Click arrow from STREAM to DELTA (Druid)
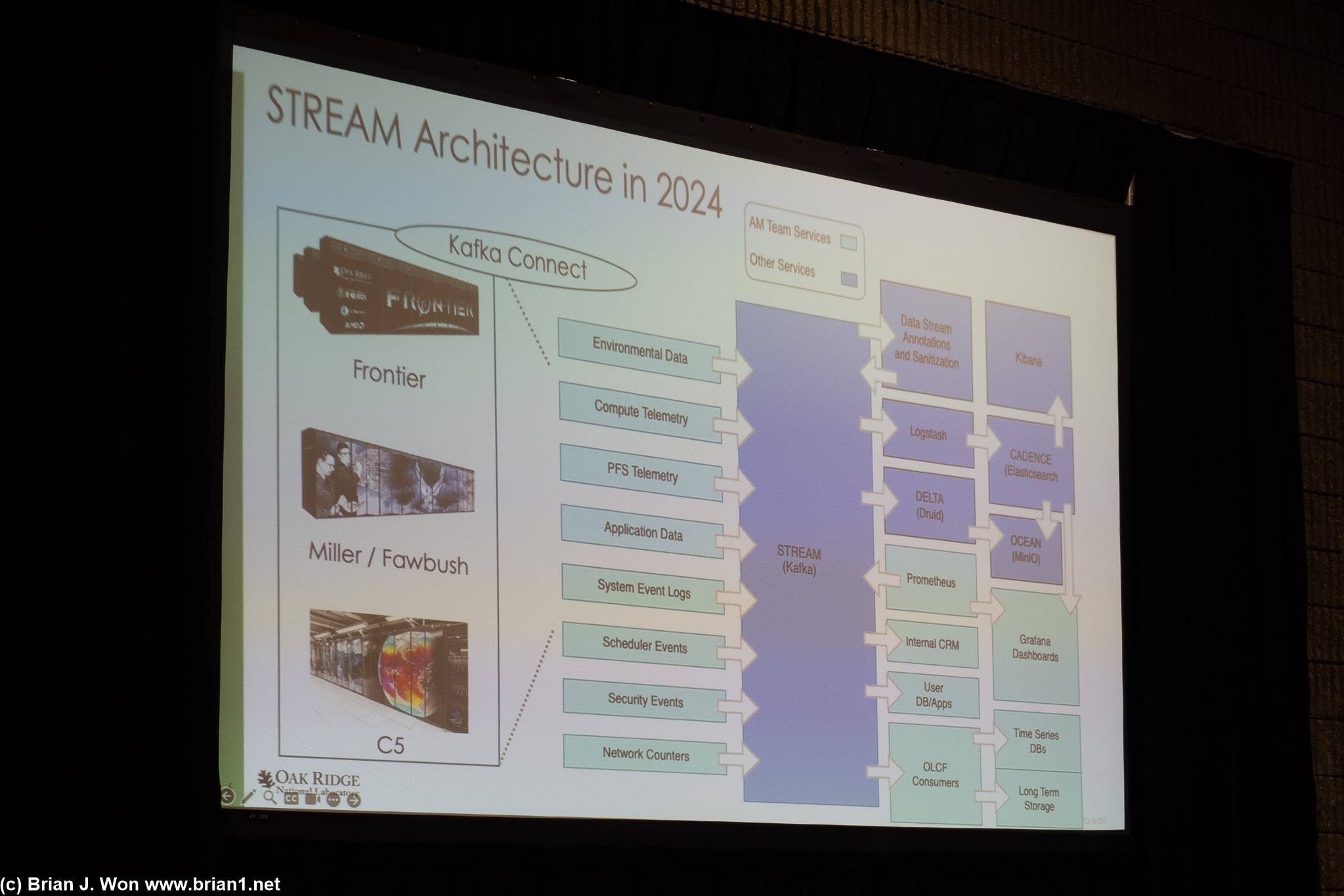 [880, 500]
